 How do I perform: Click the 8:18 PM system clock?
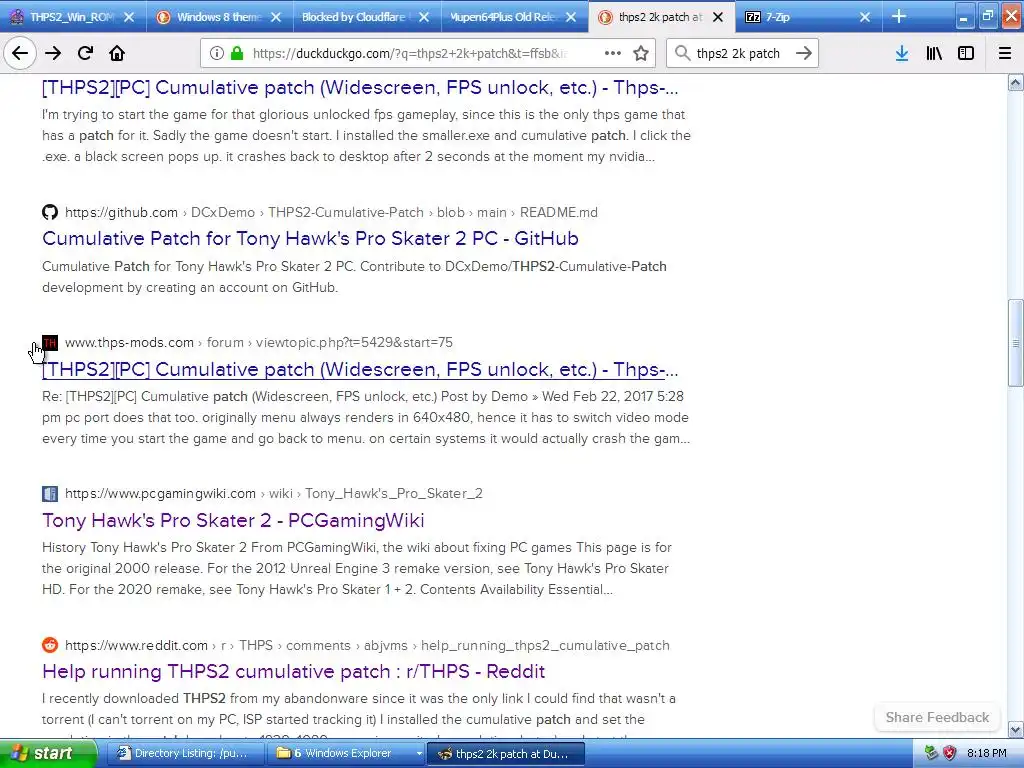[986, 753]
